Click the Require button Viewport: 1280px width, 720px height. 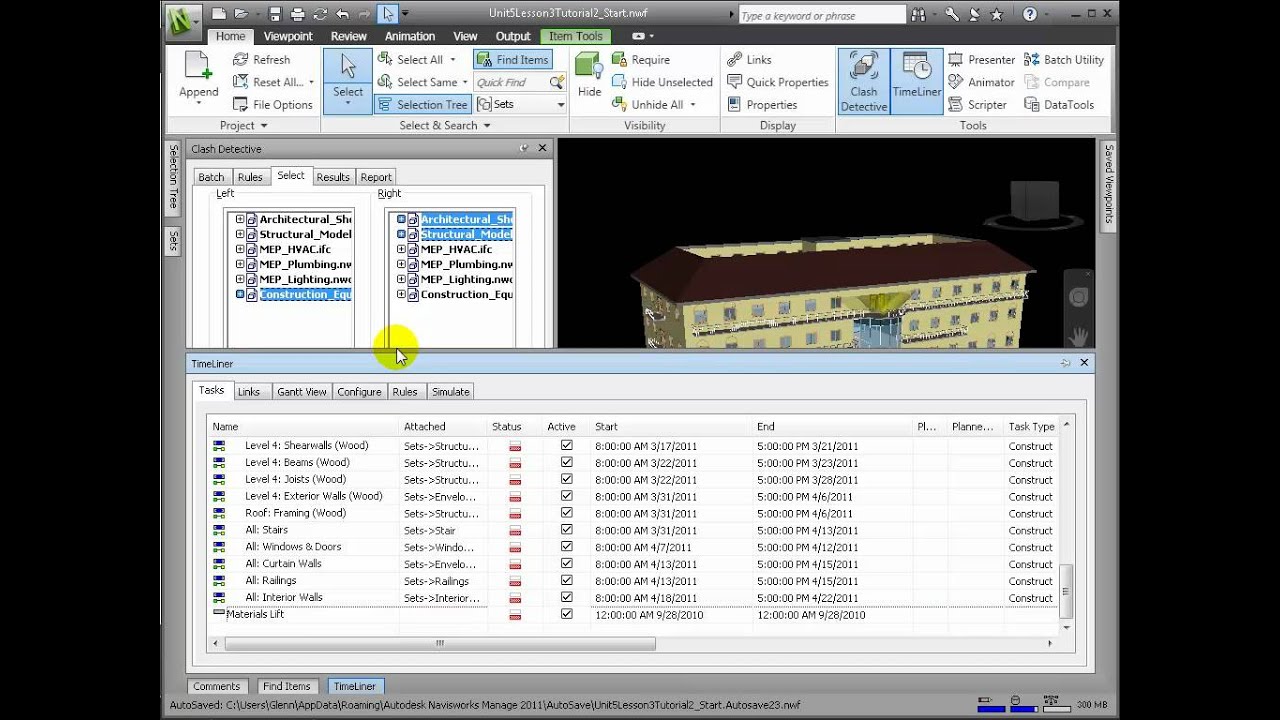(640, 60)
